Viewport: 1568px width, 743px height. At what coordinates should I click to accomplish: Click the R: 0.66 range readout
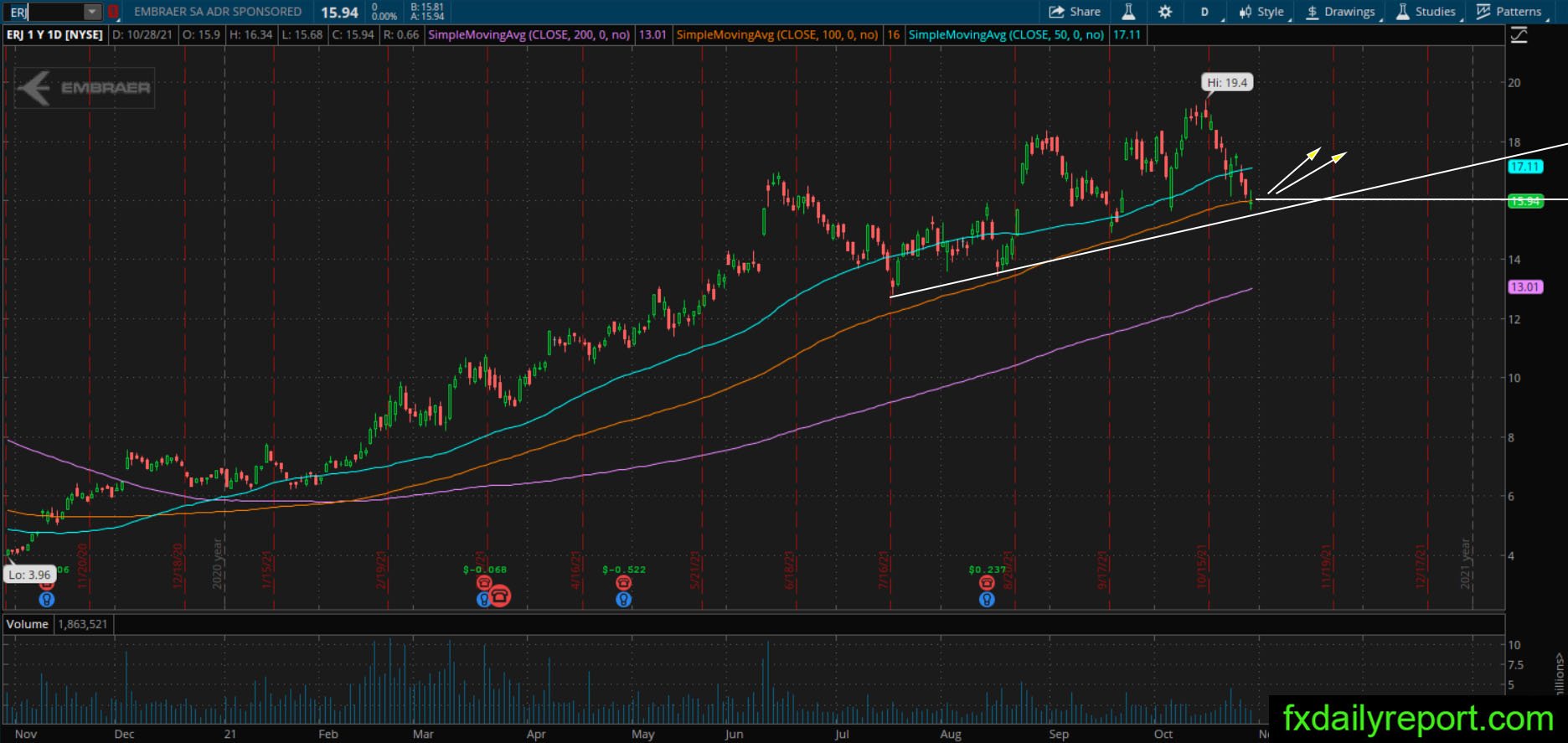pos(401,35)
